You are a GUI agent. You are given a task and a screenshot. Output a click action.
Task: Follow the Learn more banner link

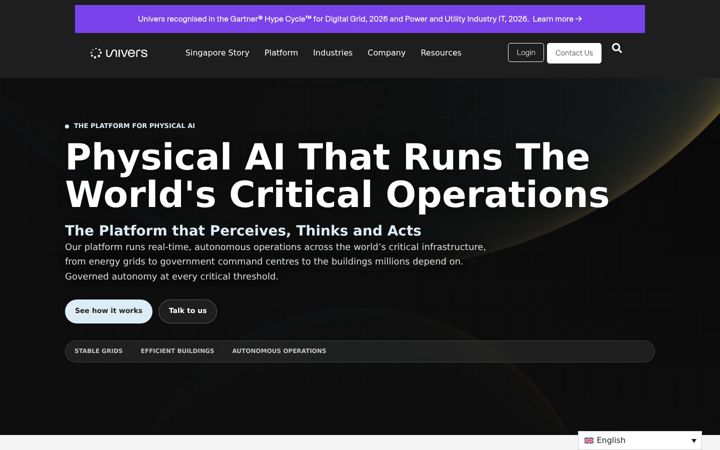(557, 19)
